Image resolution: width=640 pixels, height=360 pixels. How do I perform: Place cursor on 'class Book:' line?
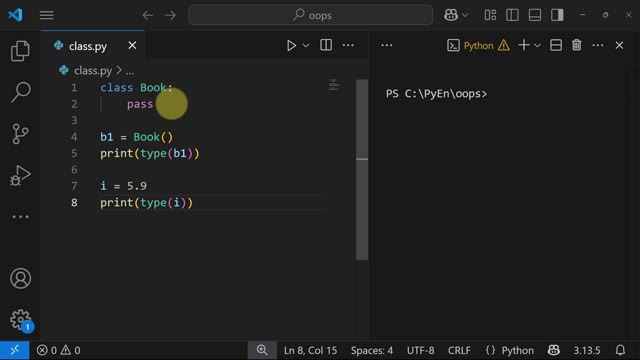pyautogui.click(x=136, y=88)
